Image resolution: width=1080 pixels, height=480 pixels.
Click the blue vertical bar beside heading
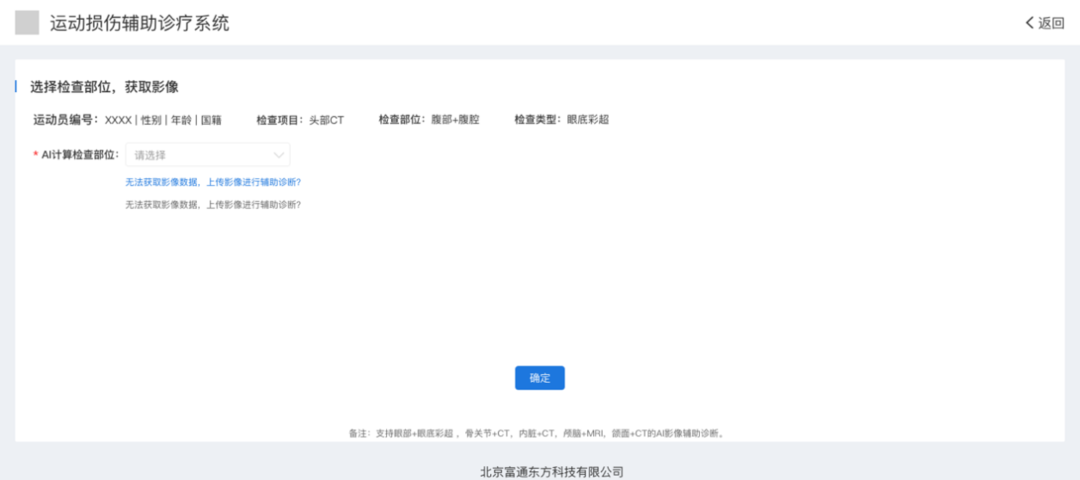tap(16, 87)
